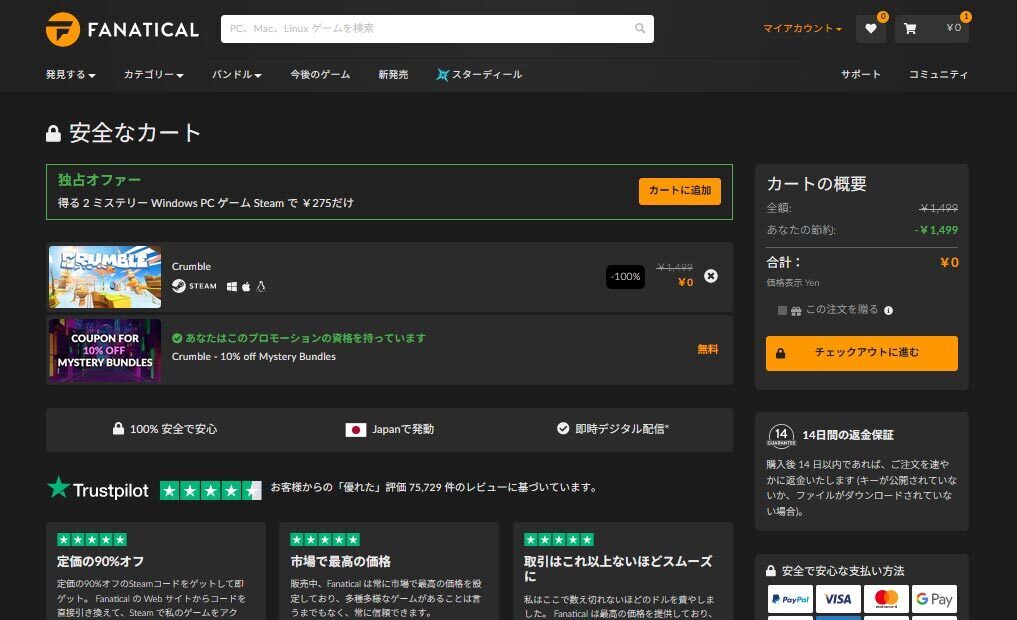1017x620 pixels.
Task: Click the 無料 label on coupon row
Action: pos(708,350)
